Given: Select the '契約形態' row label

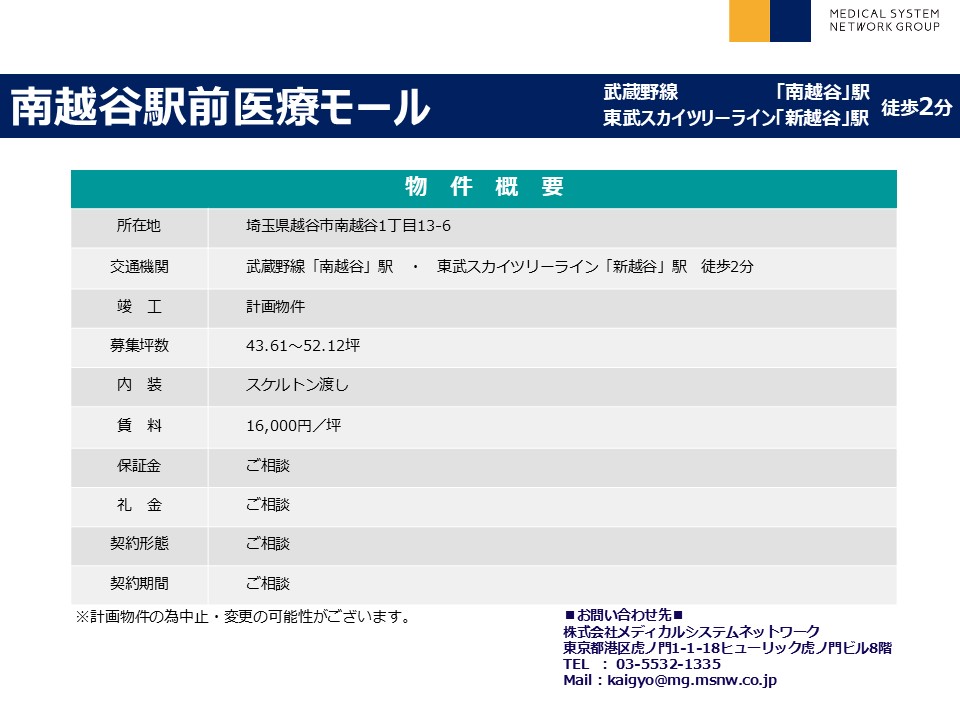Looking at the screenshot, I should 139,544.
